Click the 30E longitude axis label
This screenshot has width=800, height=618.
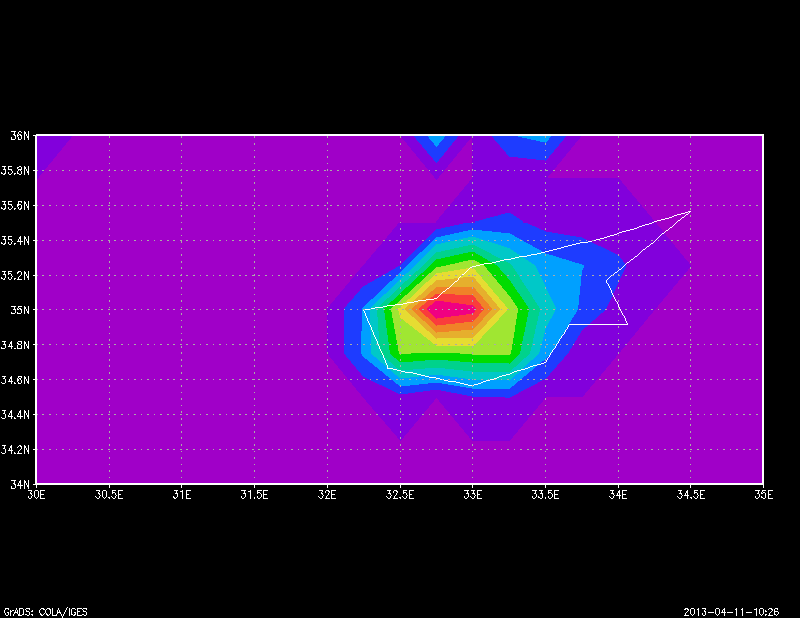point(36,495)
